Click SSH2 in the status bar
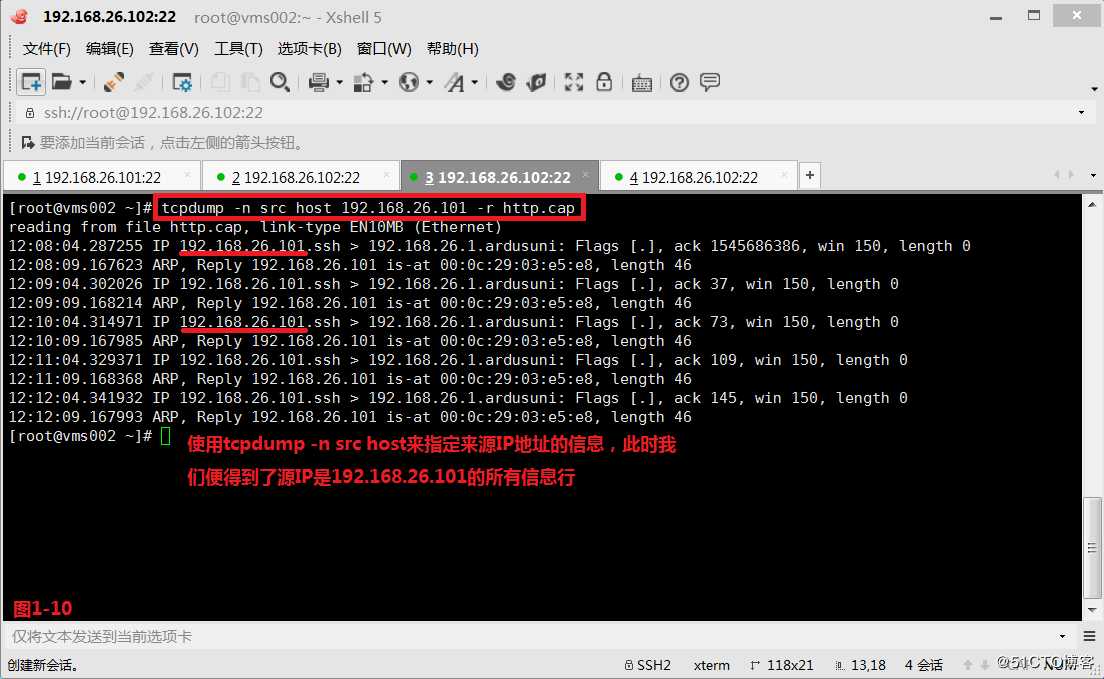 tap(648, 665)
